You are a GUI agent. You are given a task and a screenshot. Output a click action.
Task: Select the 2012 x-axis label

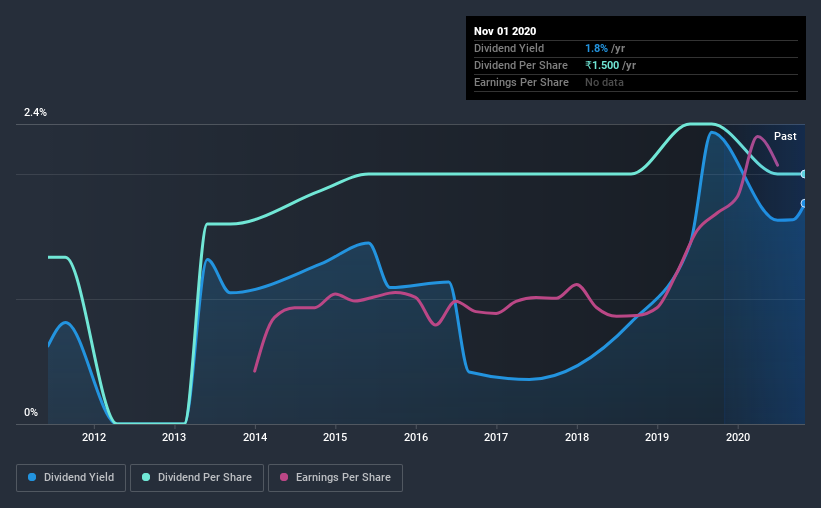click(x=94, y=437)
